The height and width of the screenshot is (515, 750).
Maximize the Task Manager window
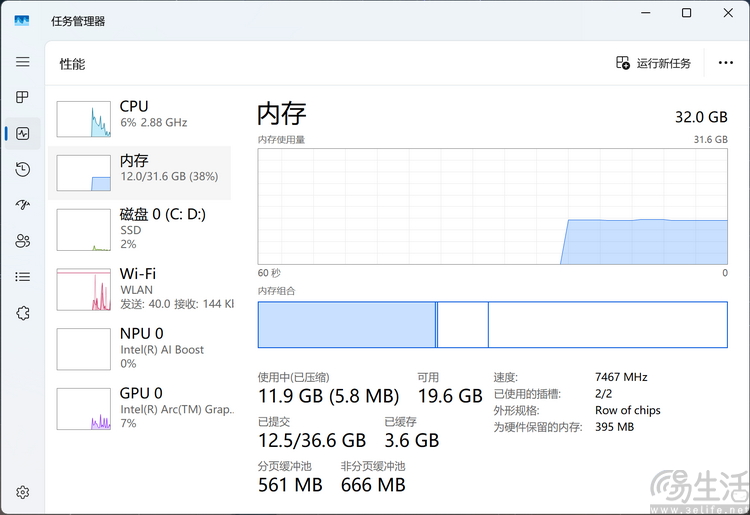[686, 13]
